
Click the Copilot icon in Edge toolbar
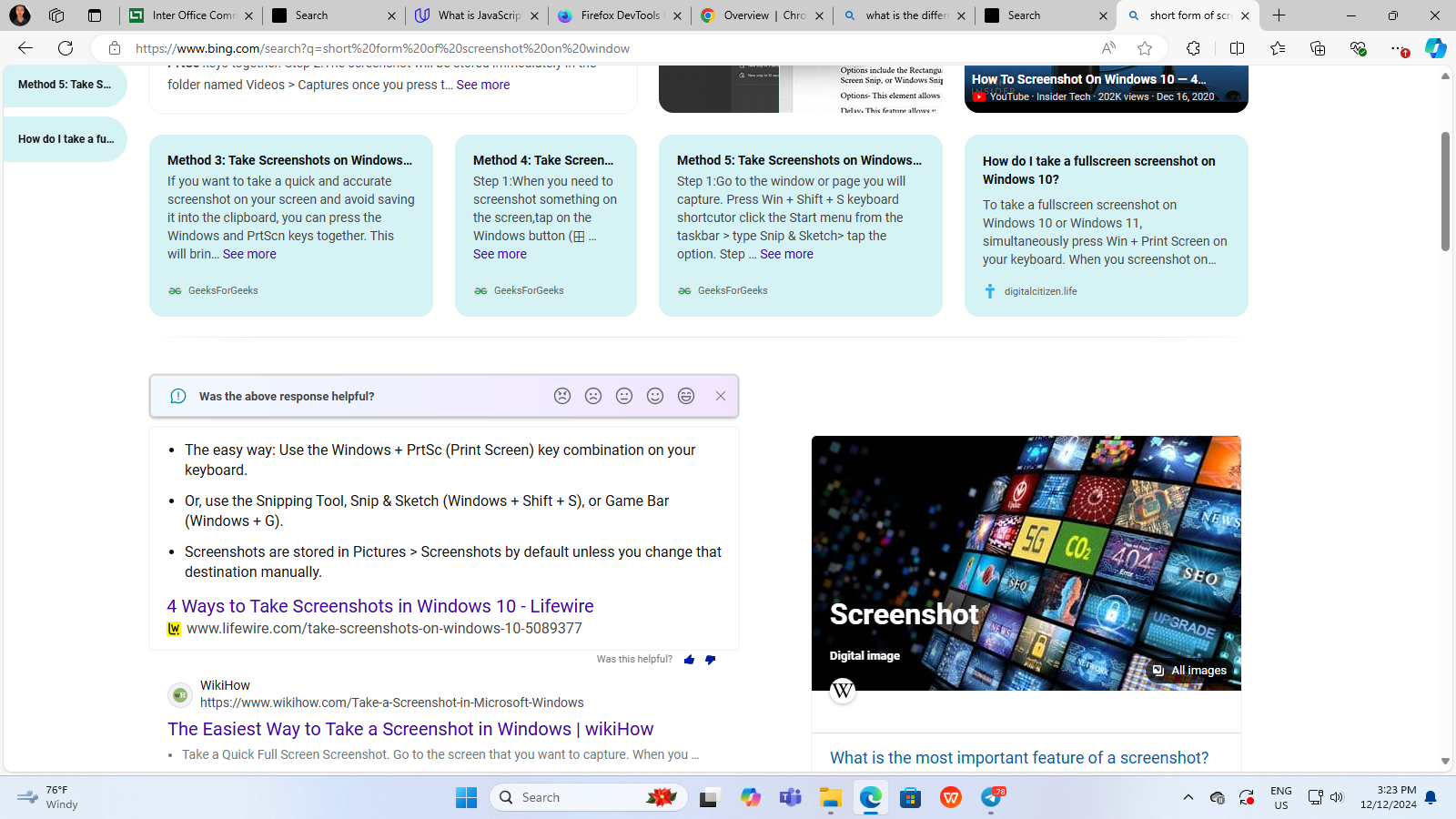1435,48
